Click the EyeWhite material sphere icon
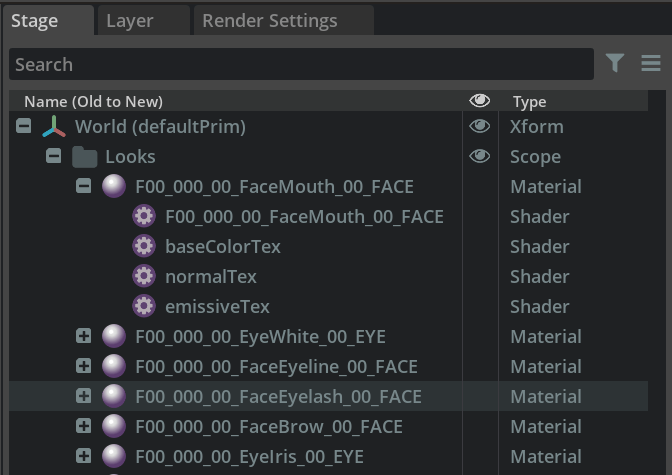This screenshot has width=672, height=475. click(x=114, y=337)
